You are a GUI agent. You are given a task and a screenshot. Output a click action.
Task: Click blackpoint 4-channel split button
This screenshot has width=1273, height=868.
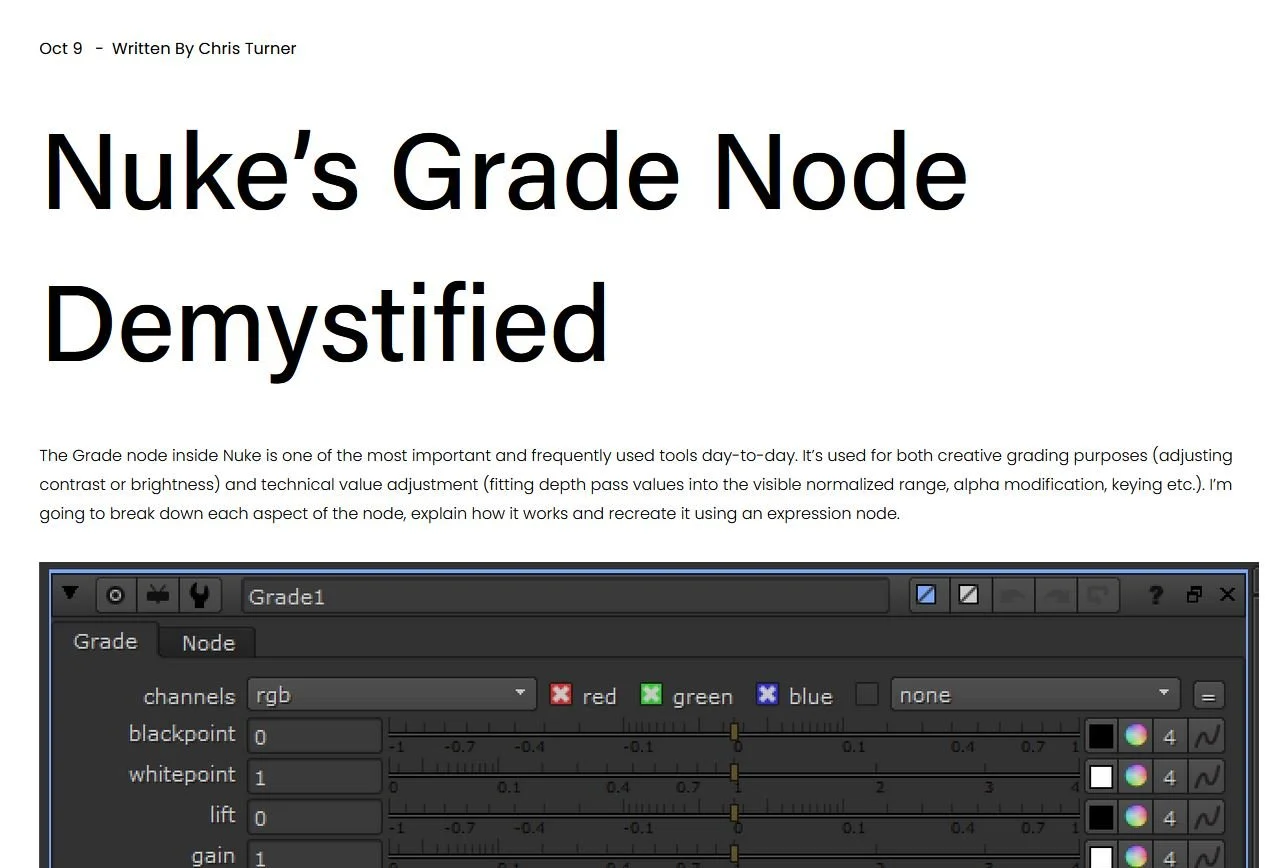pos(1169,736)
